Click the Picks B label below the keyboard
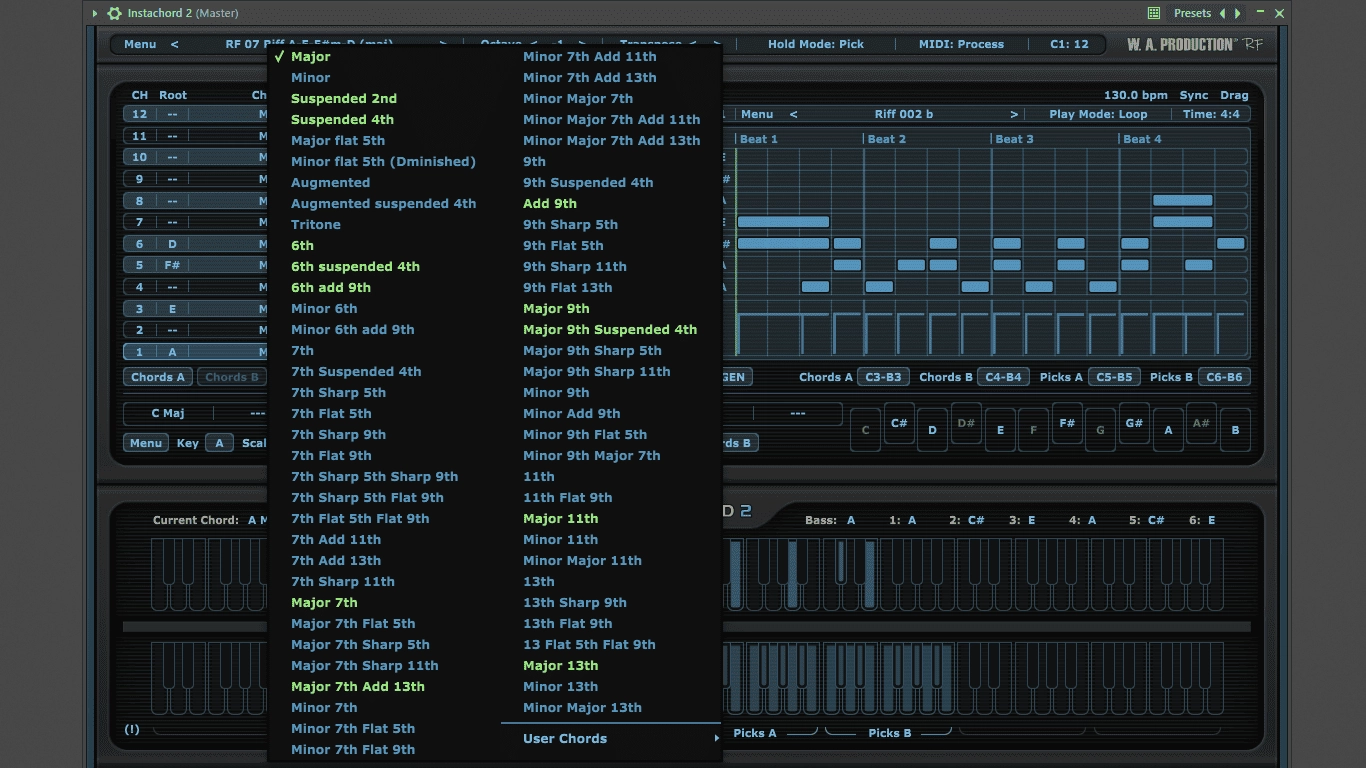Image resolution: width=1366 pixels, height=768 pixels. pos(890,733)
